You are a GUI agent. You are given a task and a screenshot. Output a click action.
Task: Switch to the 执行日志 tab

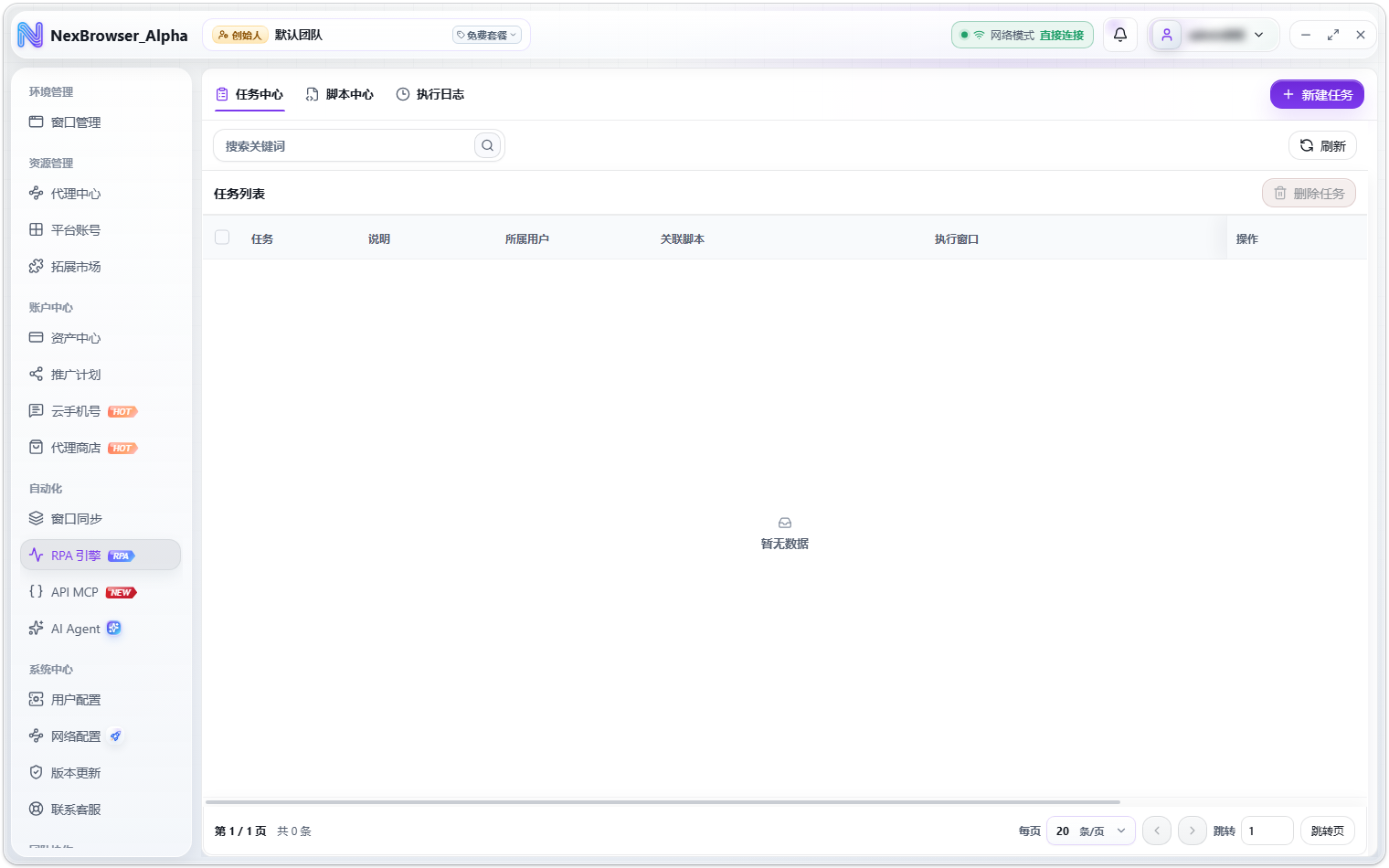[430, 94]
